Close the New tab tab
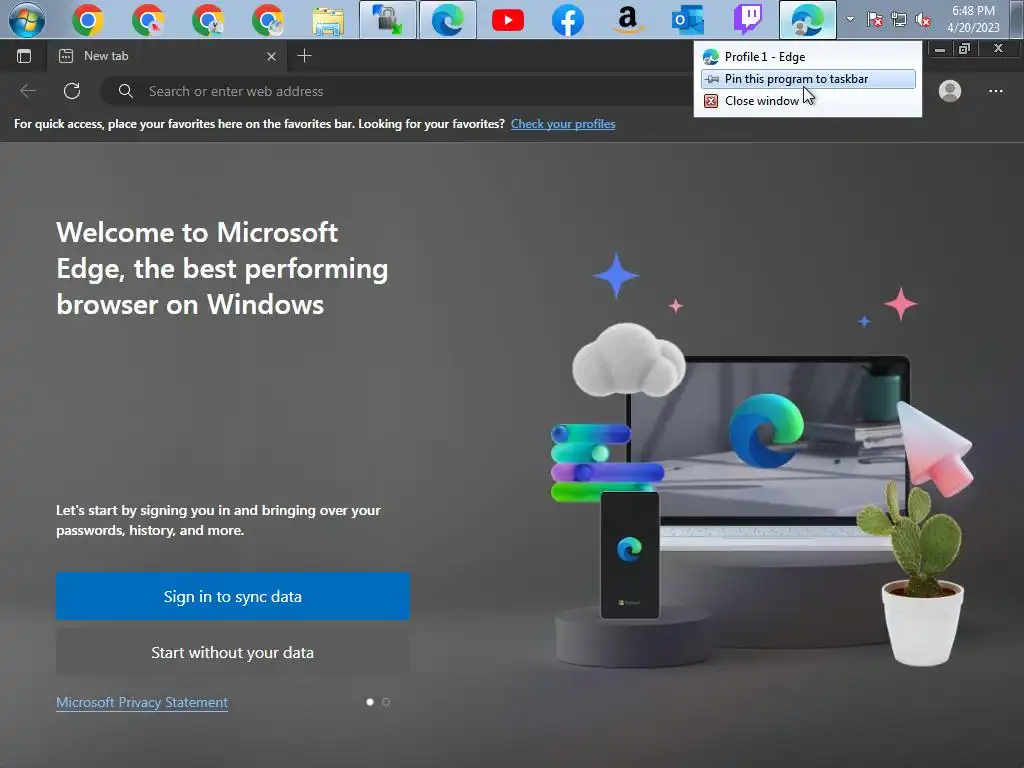 tap(272, 57)
